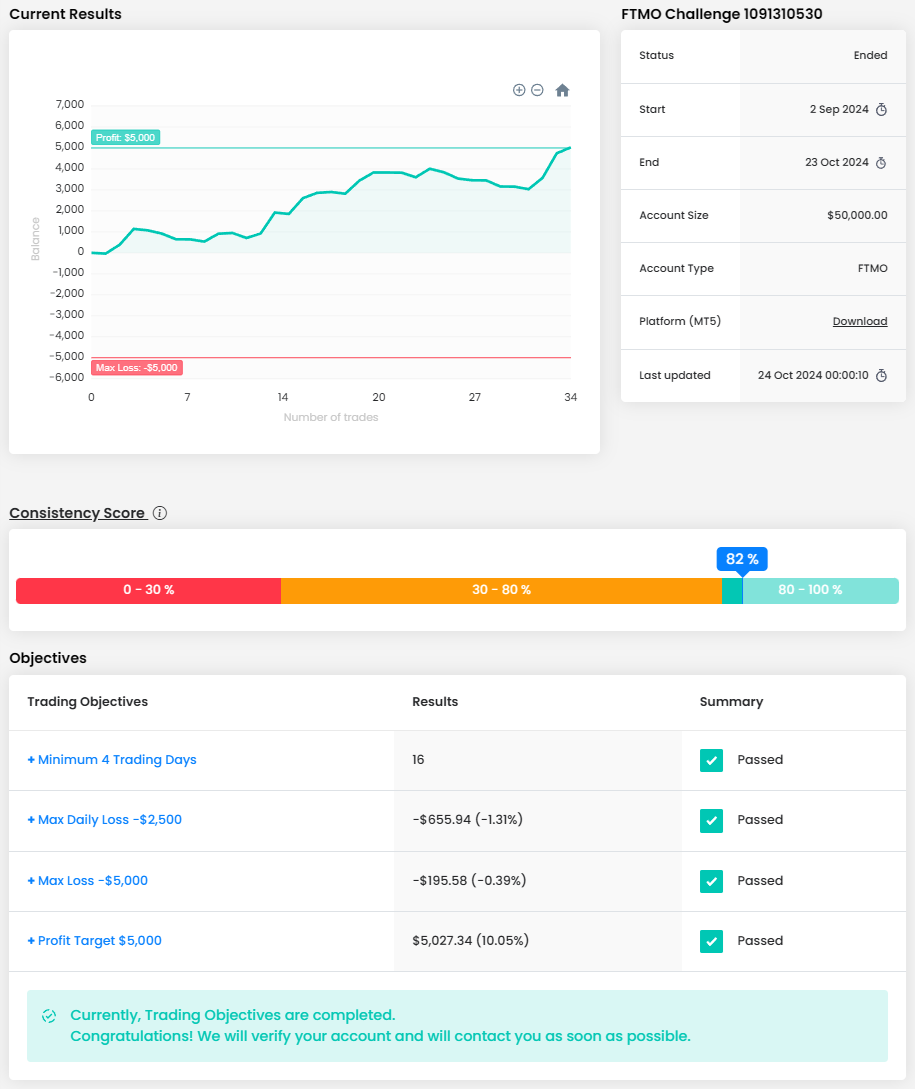The width and height of the screenshot is (915, 1089).
Task: Expand Max Loss -$5,000 objective
Action: click(88, 881)
